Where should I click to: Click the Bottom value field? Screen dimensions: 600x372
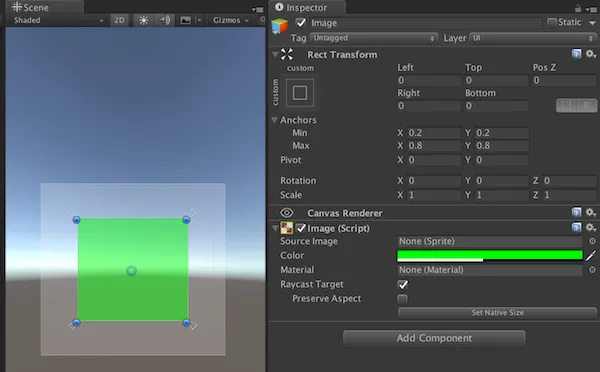(x=497, y=106)
